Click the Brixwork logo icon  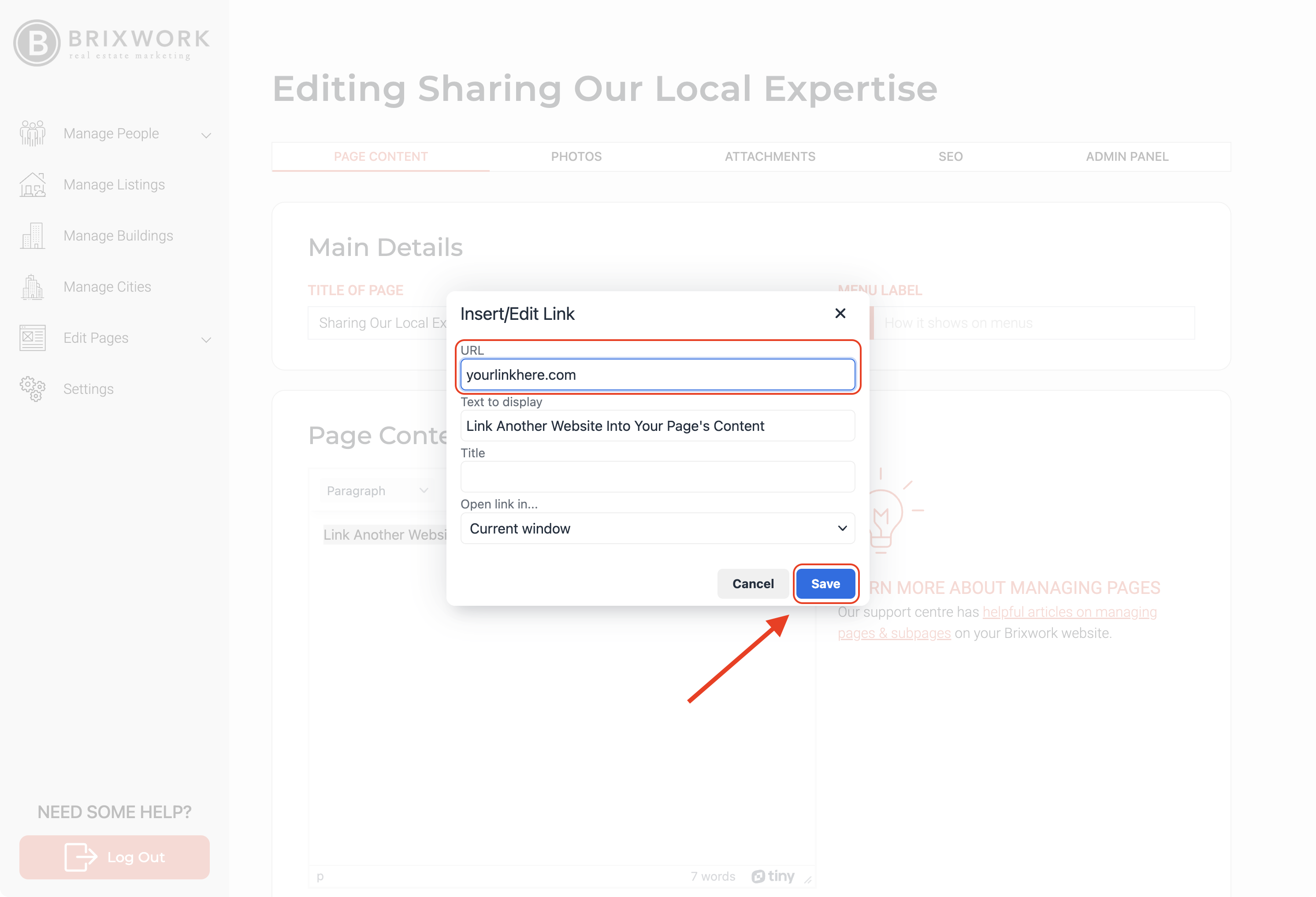click(37, 43)
